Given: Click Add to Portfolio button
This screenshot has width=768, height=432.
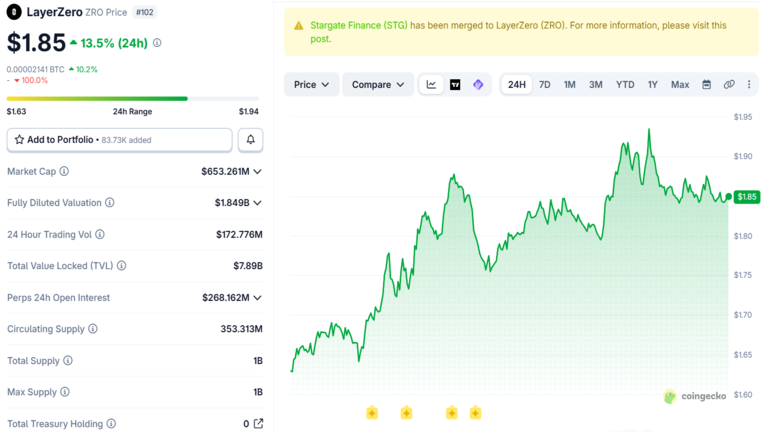Looking at the screenshot, I should 120,140.
